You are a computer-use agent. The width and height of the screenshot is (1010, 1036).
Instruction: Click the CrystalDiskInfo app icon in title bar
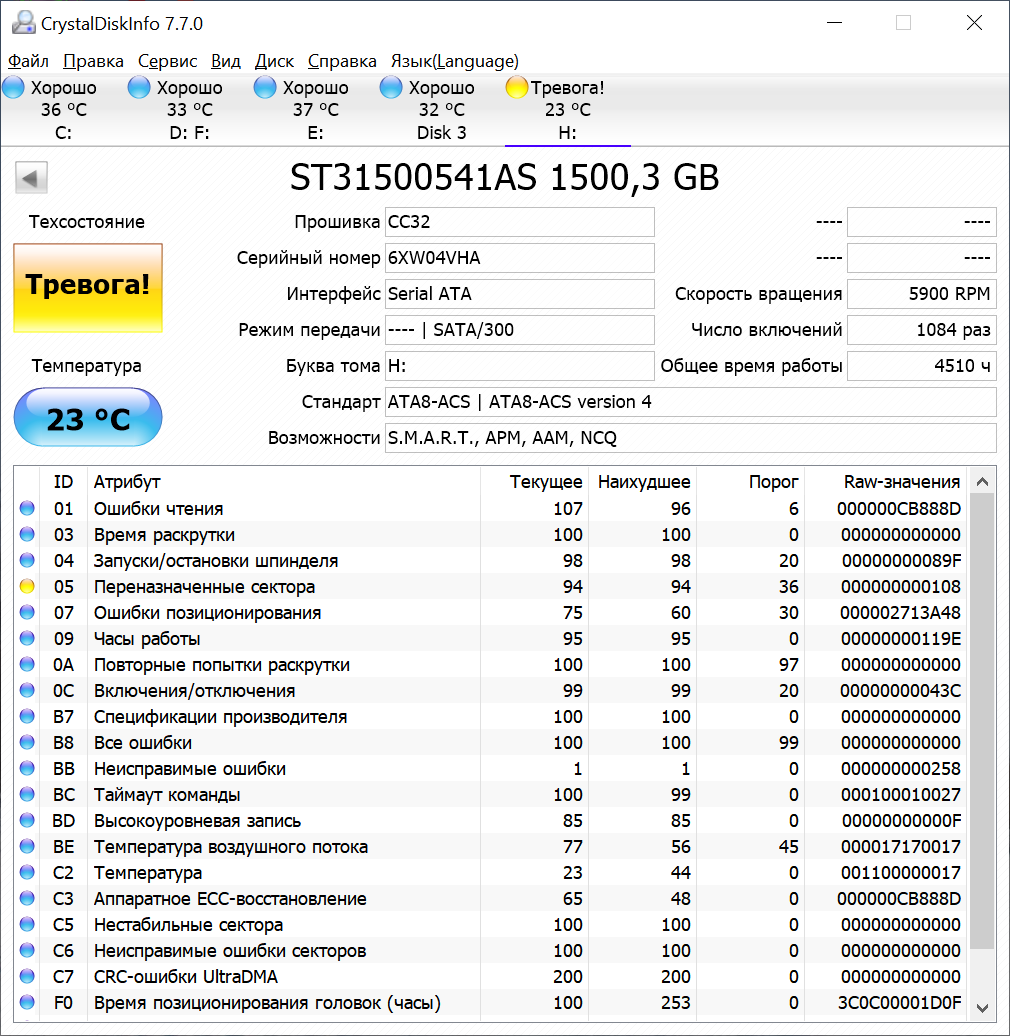pos(22,23)
